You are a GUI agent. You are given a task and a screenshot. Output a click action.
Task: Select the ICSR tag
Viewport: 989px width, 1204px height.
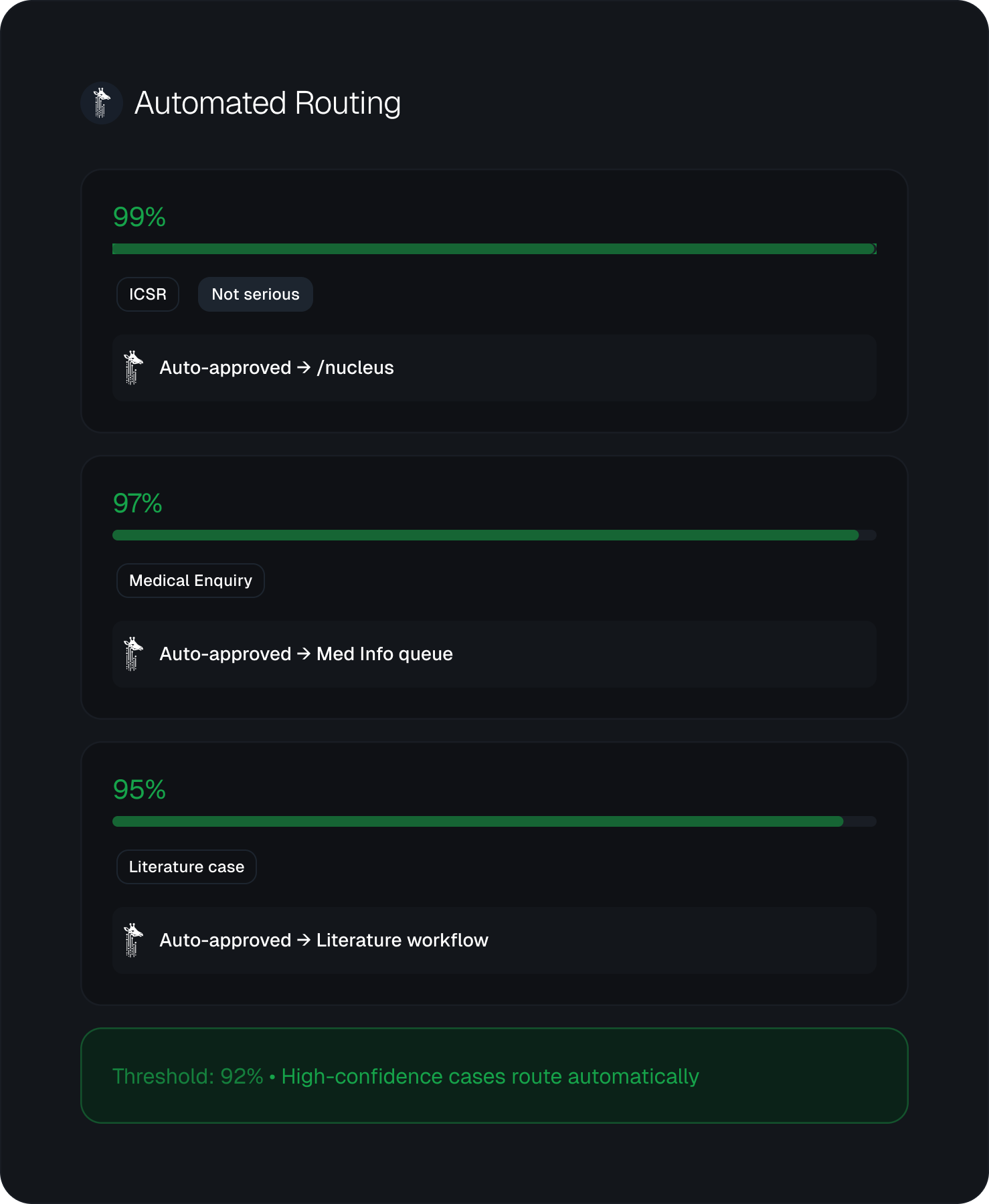(x=148, y=294)
